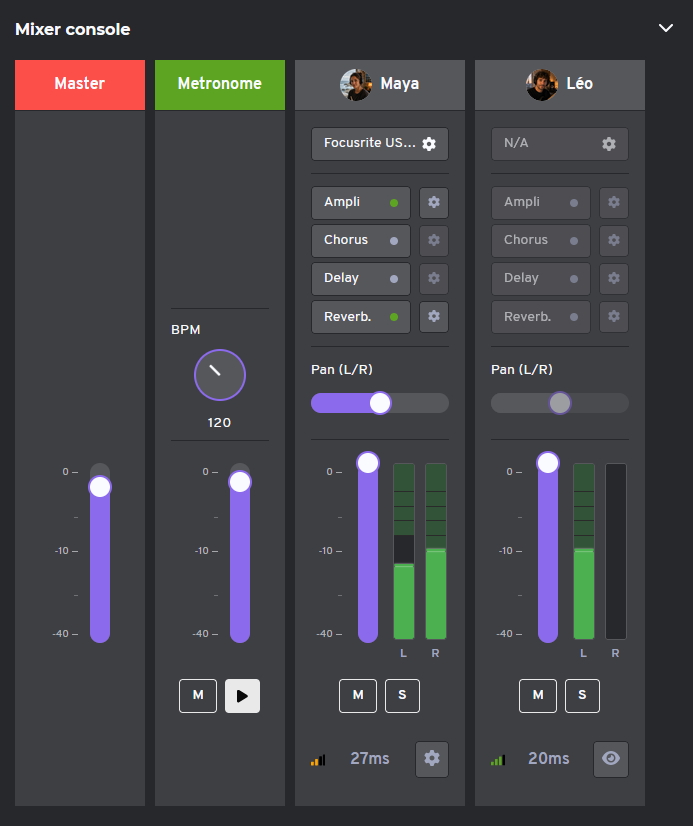Image resolution: width=693 pixels, height=826 pixels.
Task: Click the Léo name label
Action: [580, 84]
